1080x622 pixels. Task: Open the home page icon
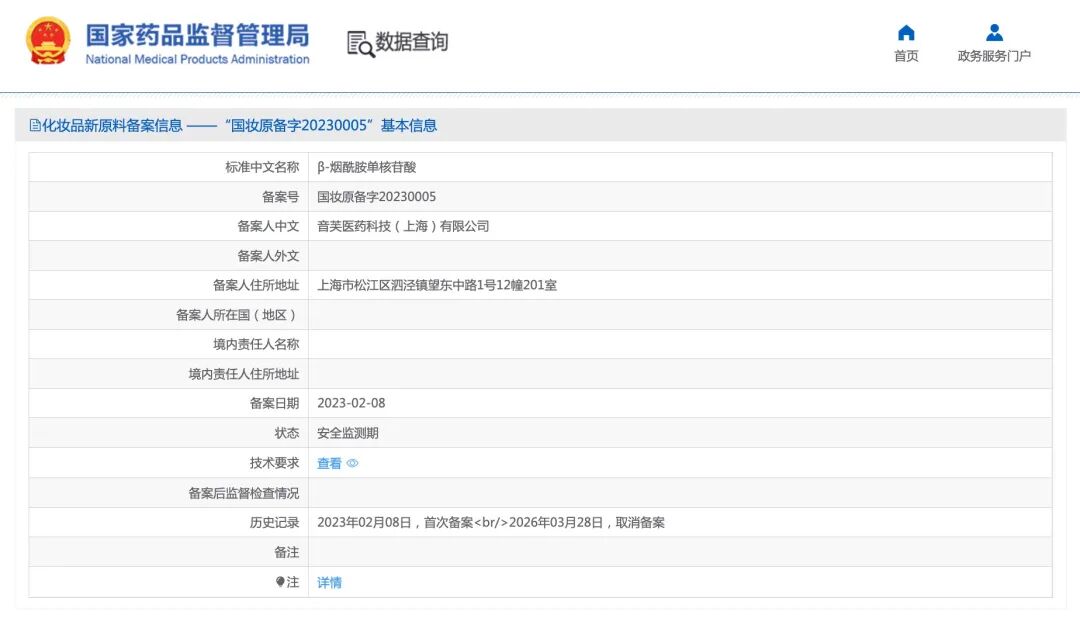pos(906,32)
